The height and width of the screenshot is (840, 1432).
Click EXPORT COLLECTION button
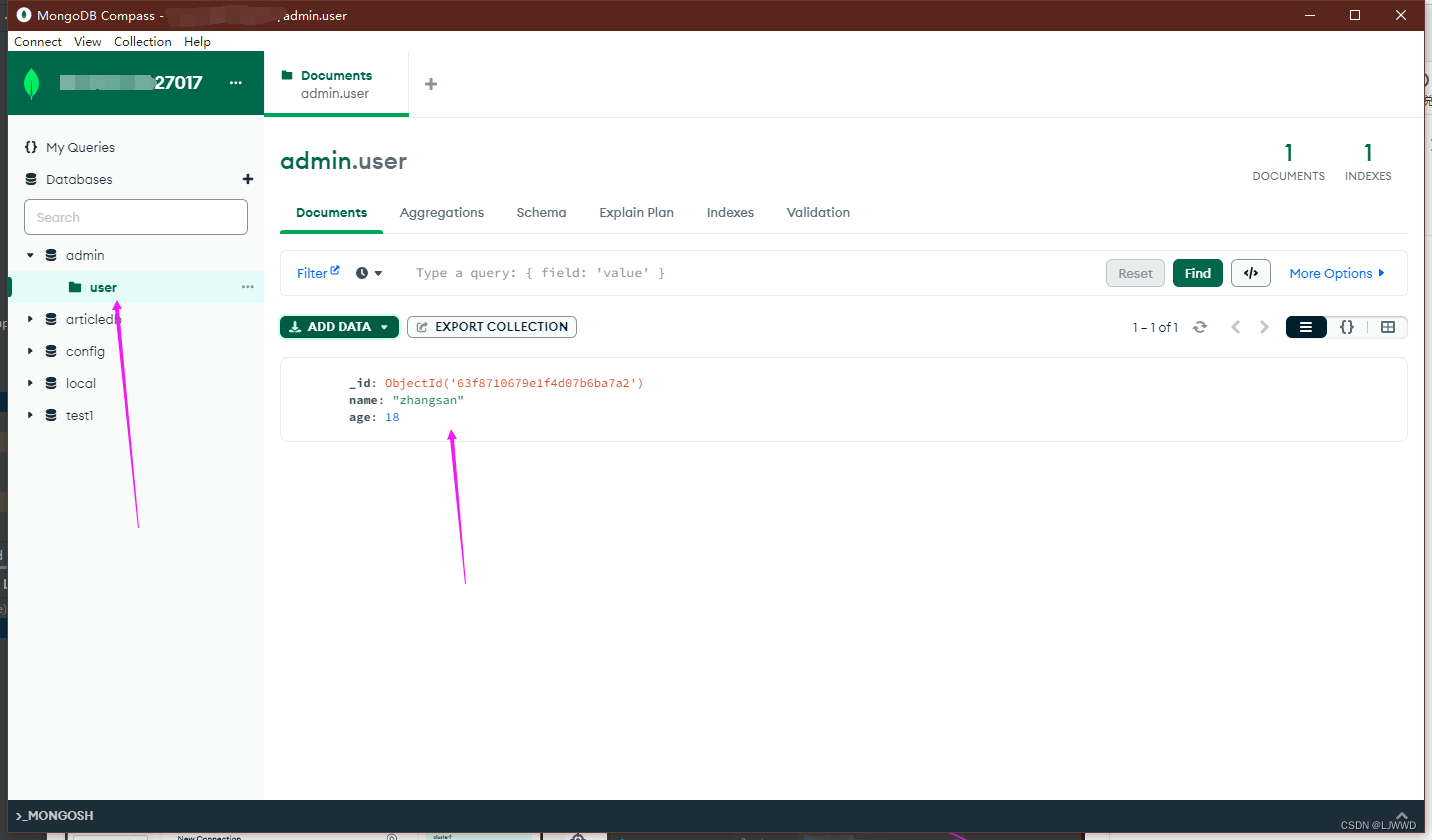click(x=492, y=327)
